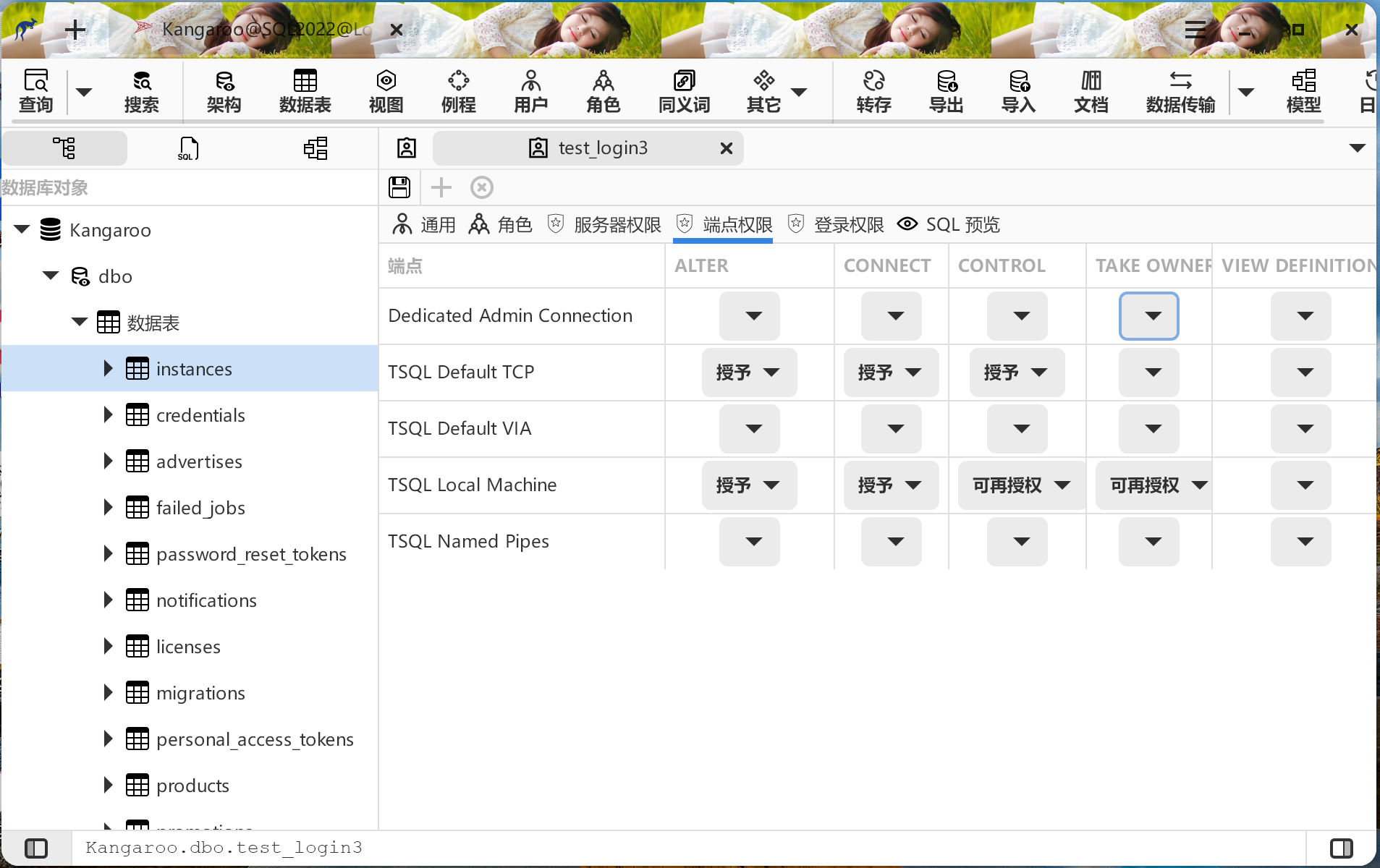Open the 模型 model tool
This screenshot has height=868, width=1380.
pyautogui.click(x=1303, y=91)
